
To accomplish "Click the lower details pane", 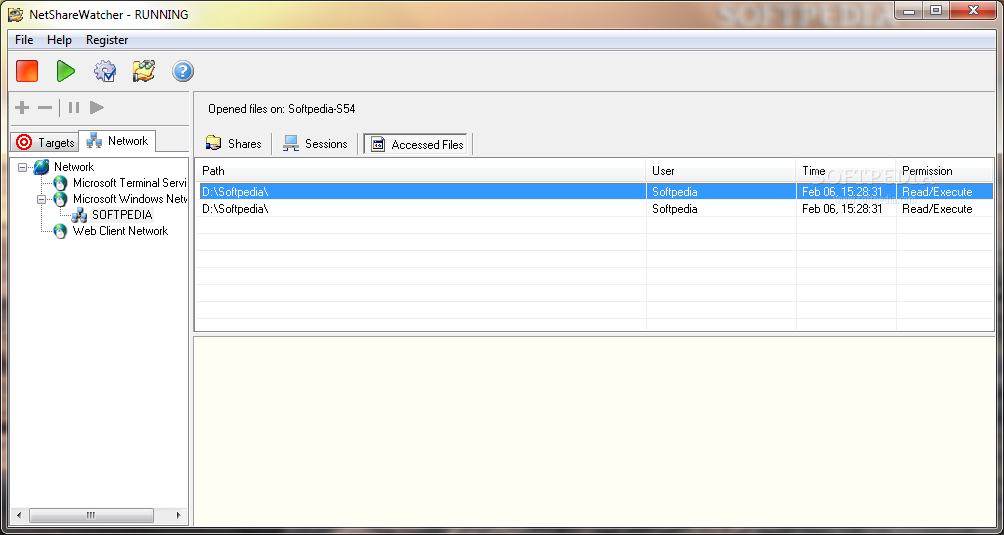I will click(x=594, y=431).
